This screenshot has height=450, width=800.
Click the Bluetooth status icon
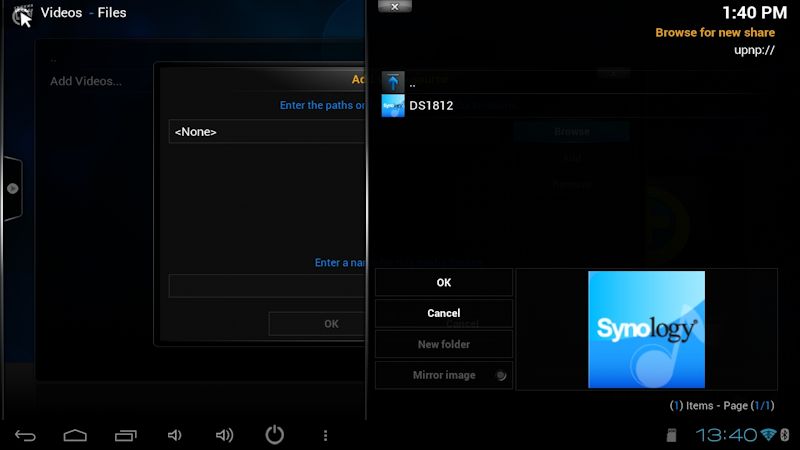pos(785,435)
